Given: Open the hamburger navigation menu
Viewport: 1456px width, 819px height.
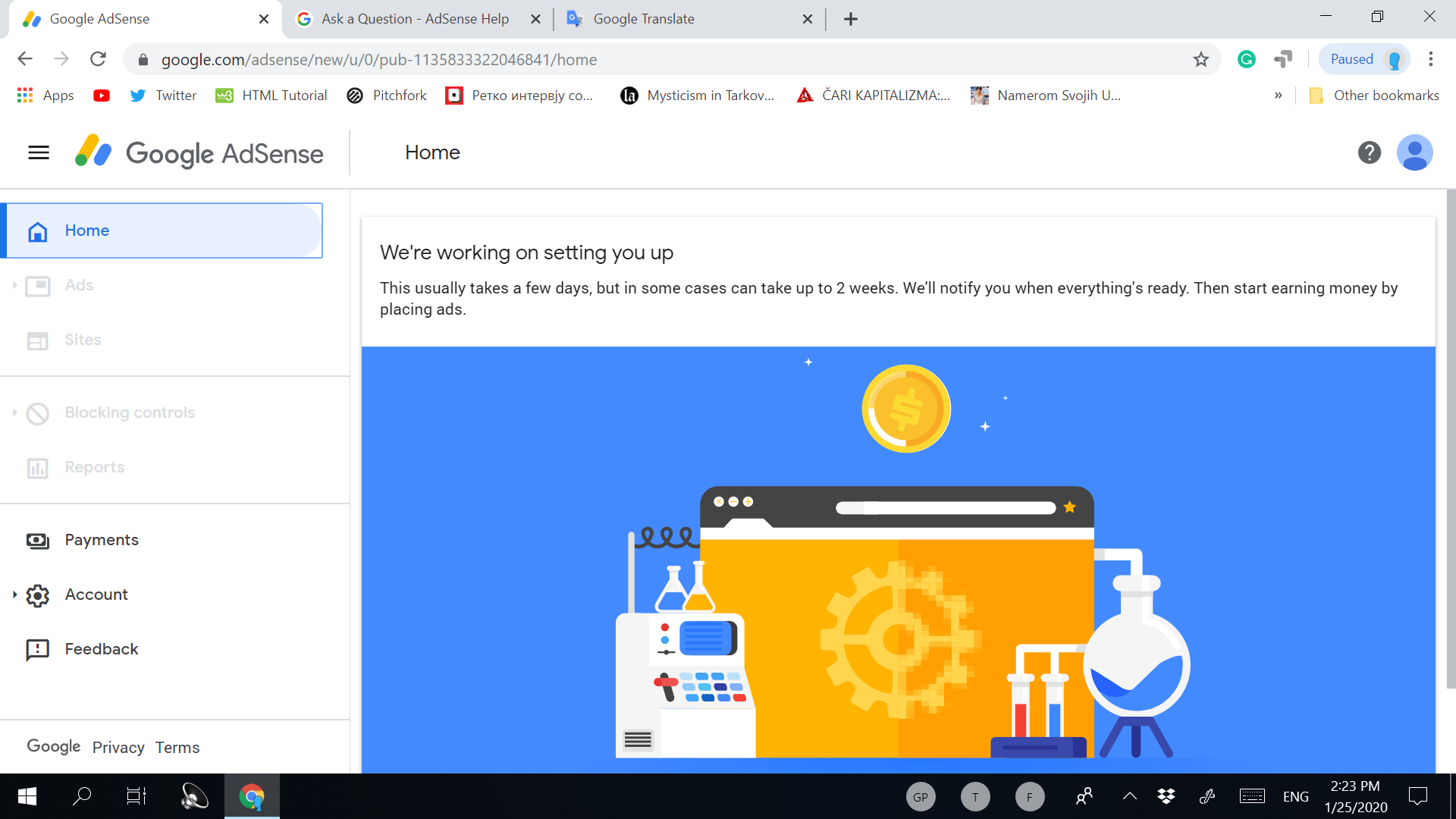Looking at the screenshot, I should [39, 152].
